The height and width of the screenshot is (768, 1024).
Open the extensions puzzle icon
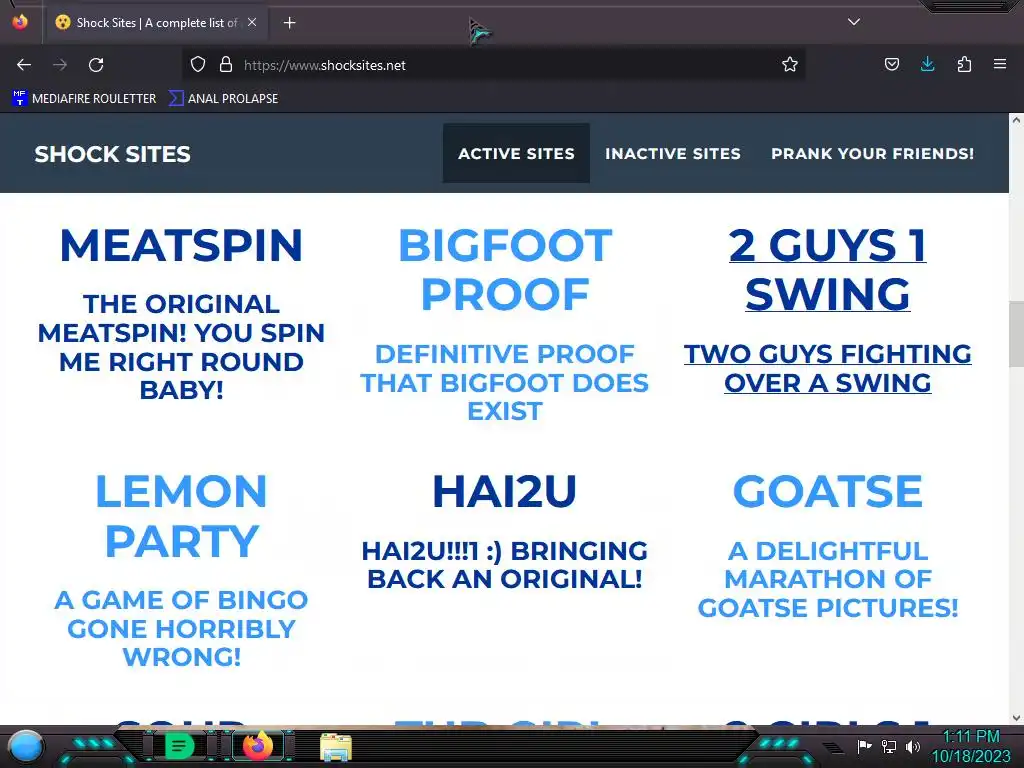964,64
